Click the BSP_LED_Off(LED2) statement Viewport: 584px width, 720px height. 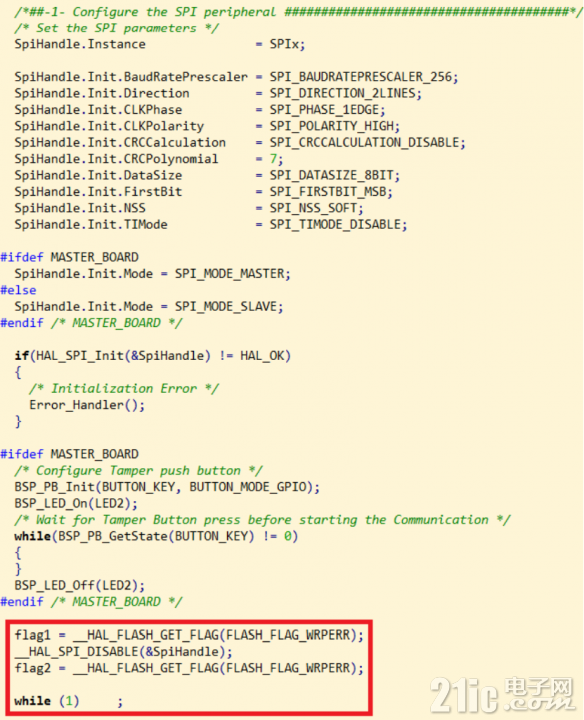pyautogui.click(x=79, y=585)
